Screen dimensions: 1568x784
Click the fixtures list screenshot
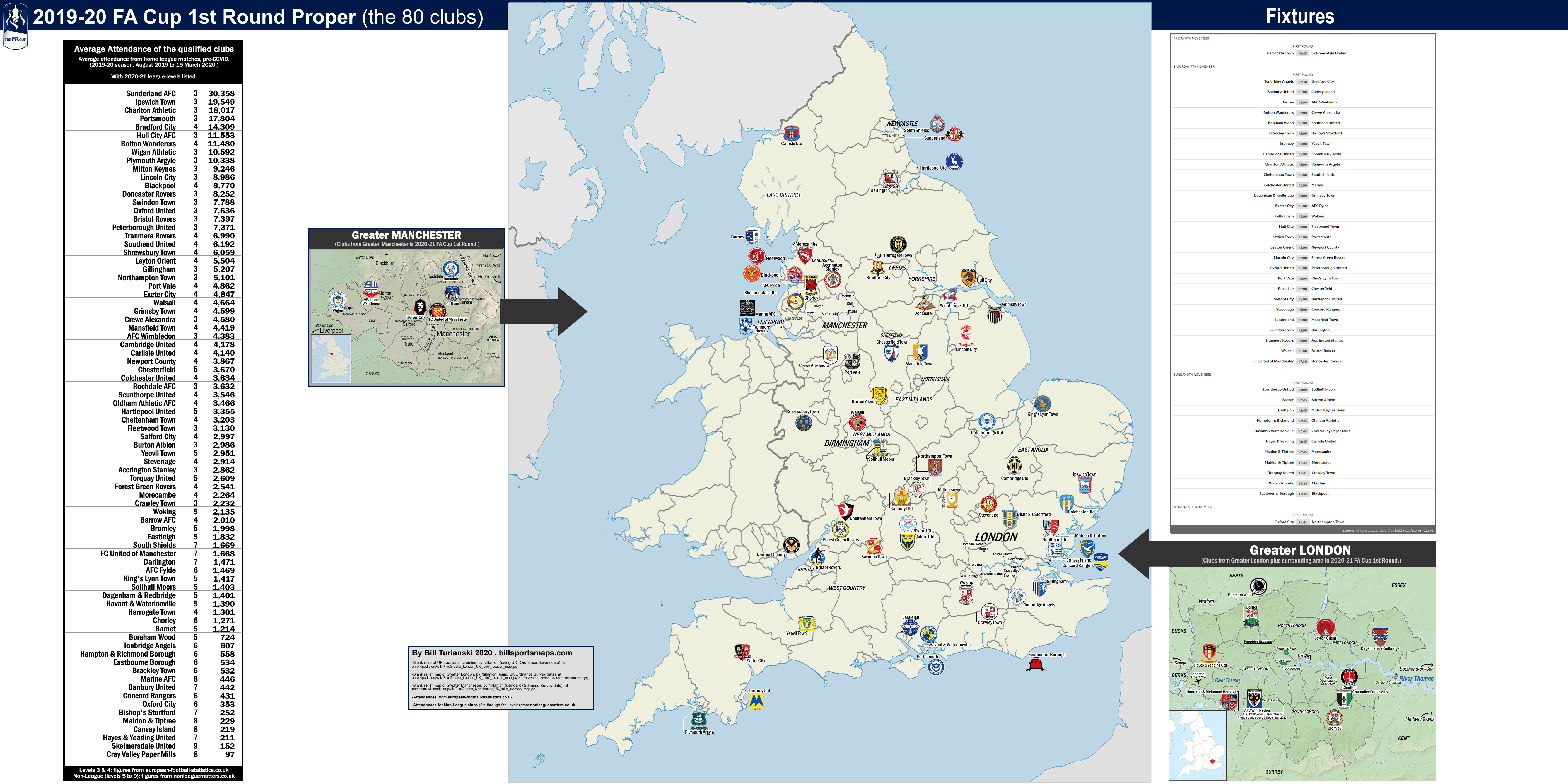click(x=1302, y=283)
